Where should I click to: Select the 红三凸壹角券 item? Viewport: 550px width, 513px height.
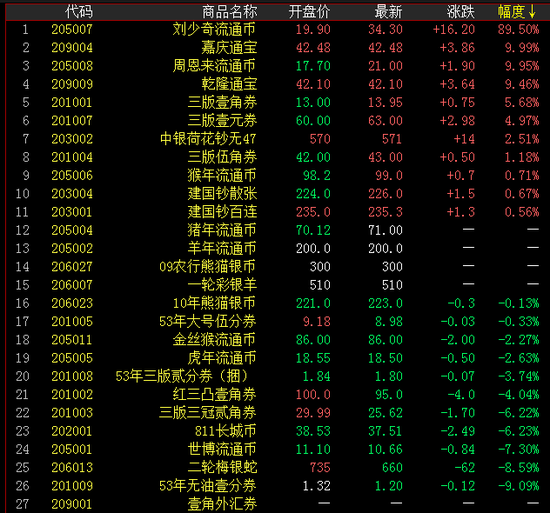coord(214,394)
